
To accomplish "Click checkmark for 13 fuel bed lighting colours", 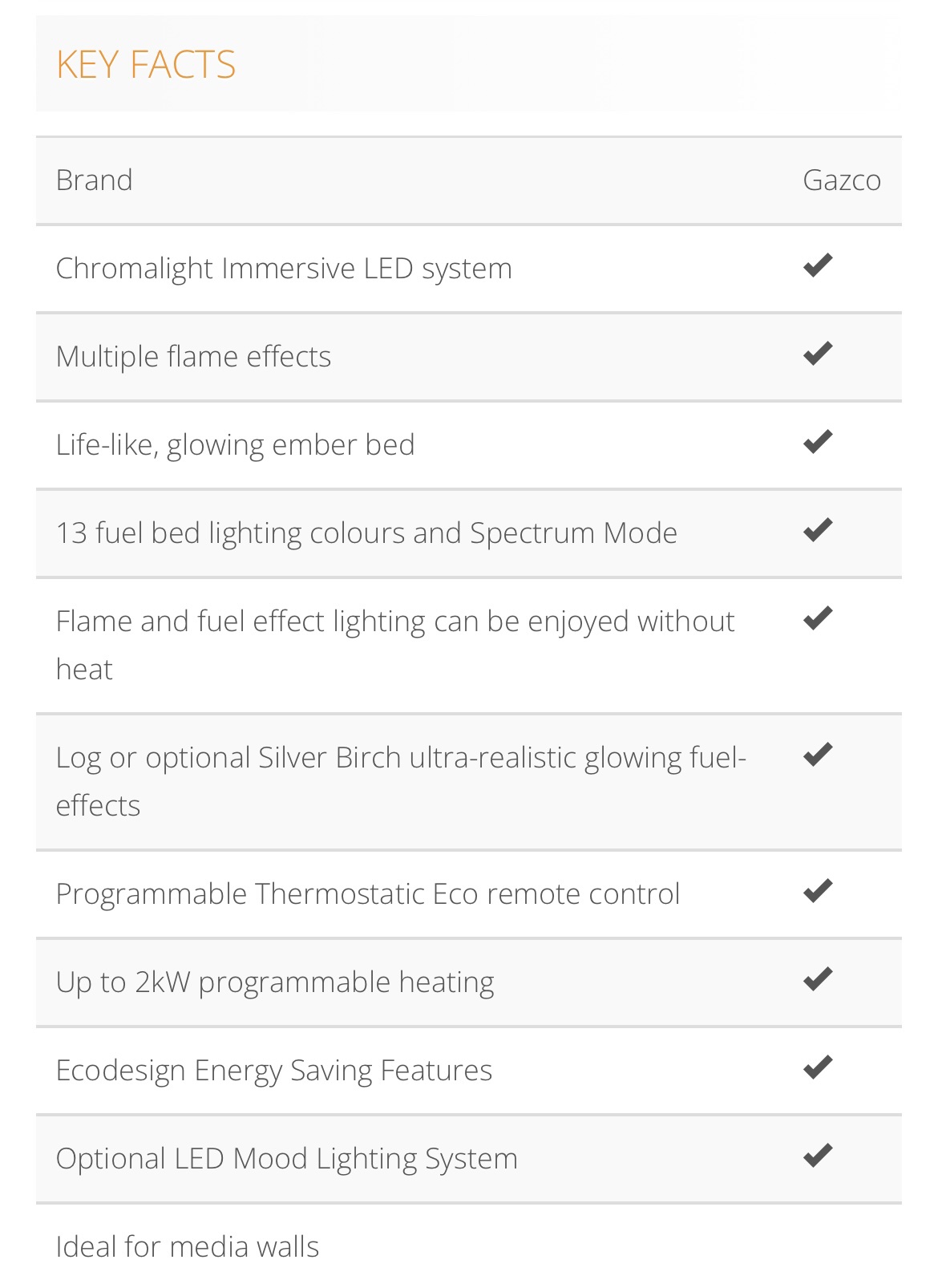I will pyautogui.click(x=818, y=530).
